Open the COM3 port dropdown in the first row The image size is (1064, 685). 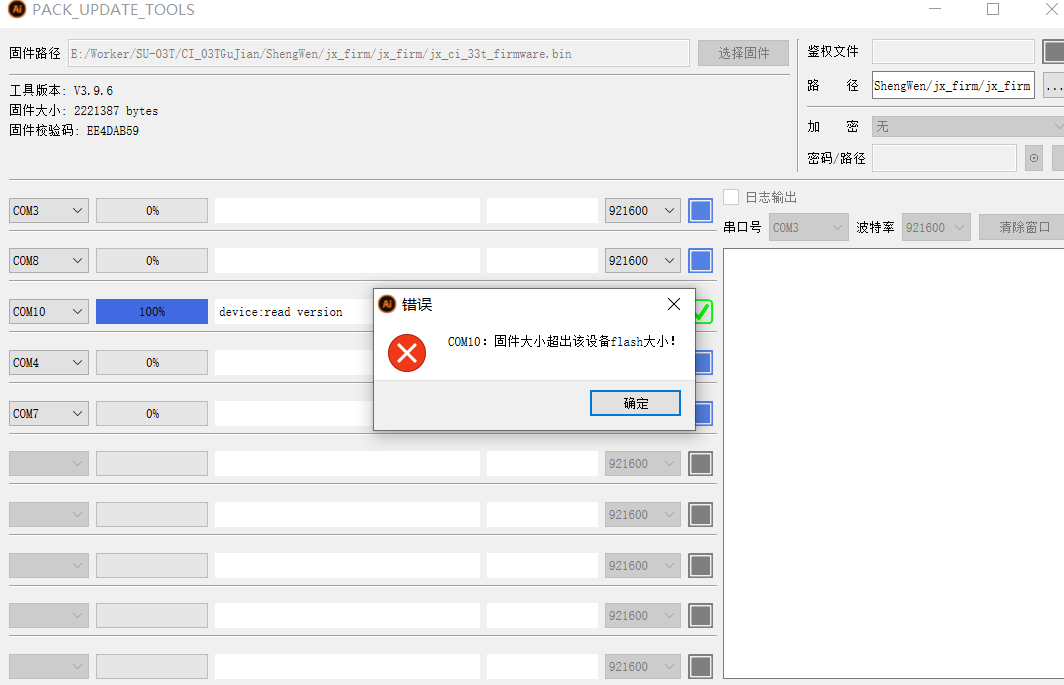[49, 211]
